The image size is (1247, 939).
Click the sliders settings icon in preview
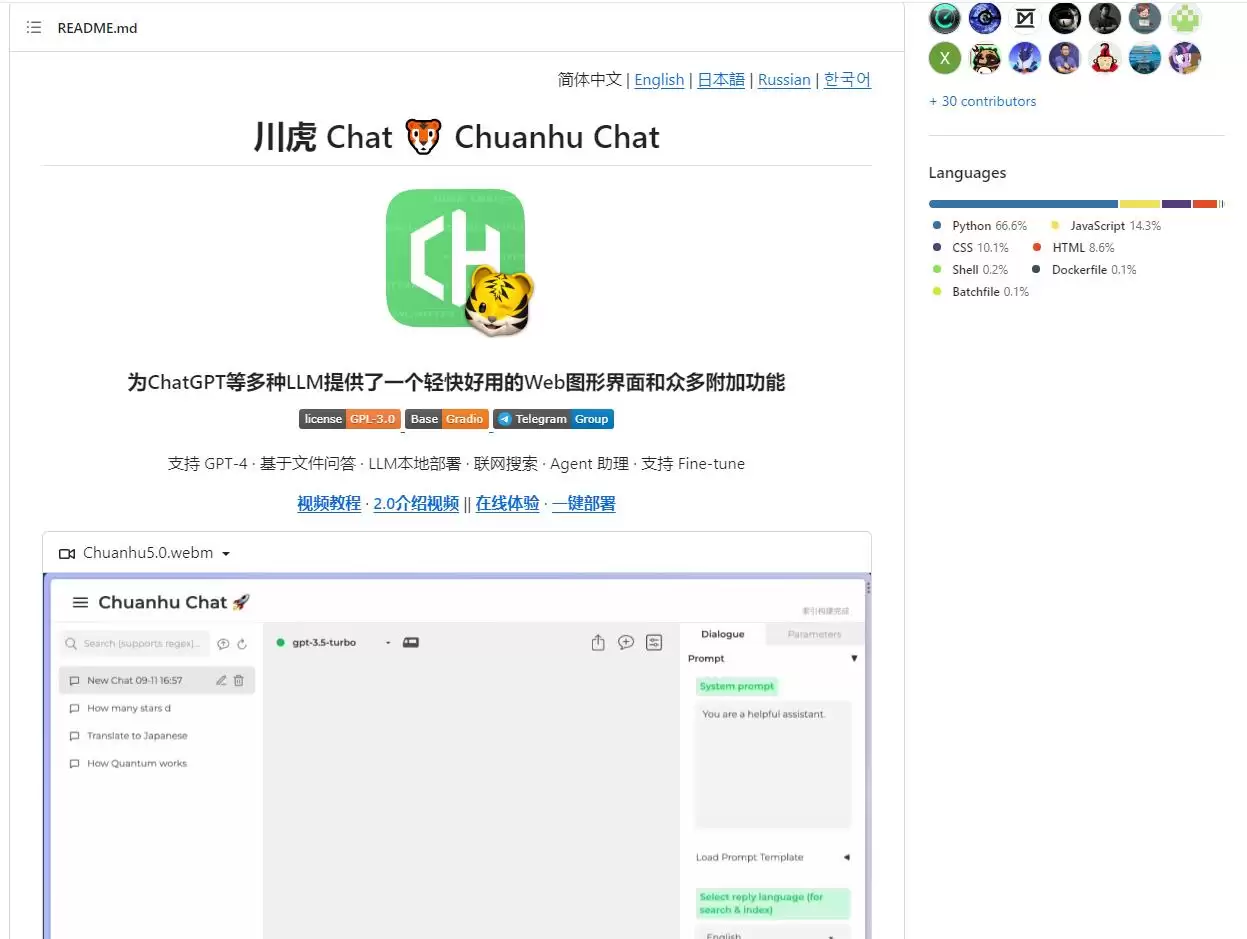[x=654, y=643]
